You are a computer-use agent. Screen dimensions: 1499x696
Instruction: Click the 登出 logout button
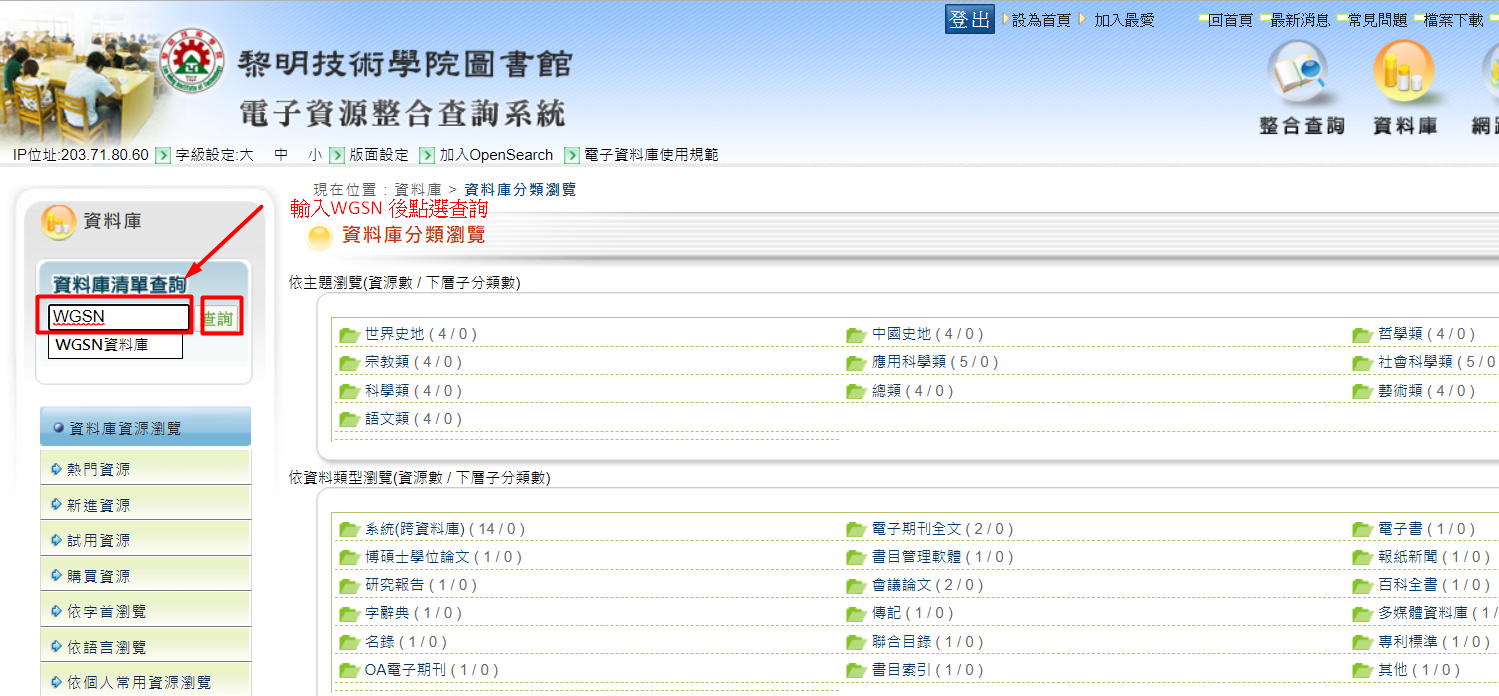(x=970, y=19)
